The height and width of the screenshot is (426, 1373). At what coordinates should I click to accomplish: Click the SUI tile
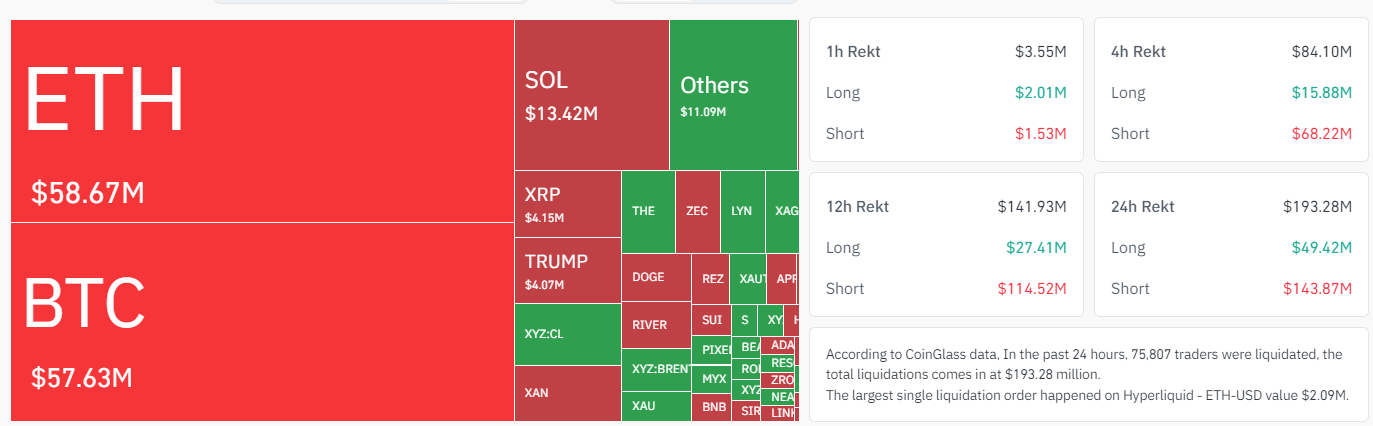[x=711, y=321]
